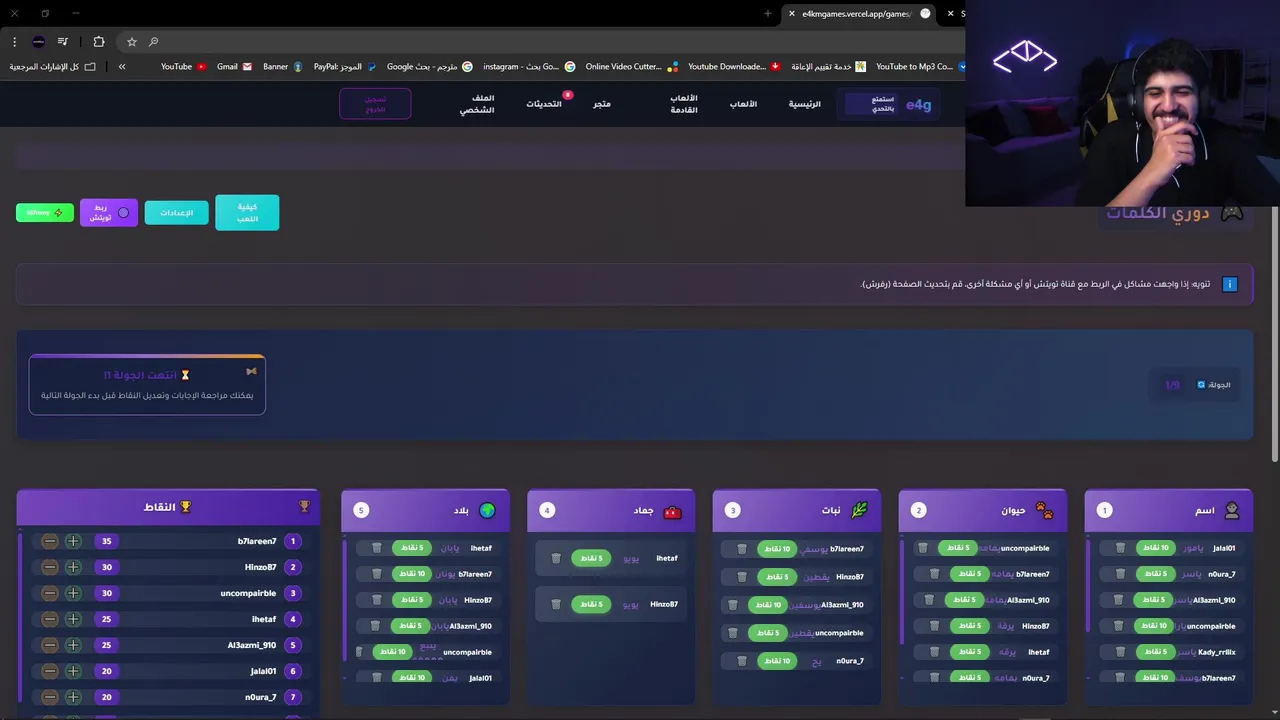
Task: Delete HinzoB7's answer in the بلاد column
Action: pyautogui.click(x=377, y=600)
